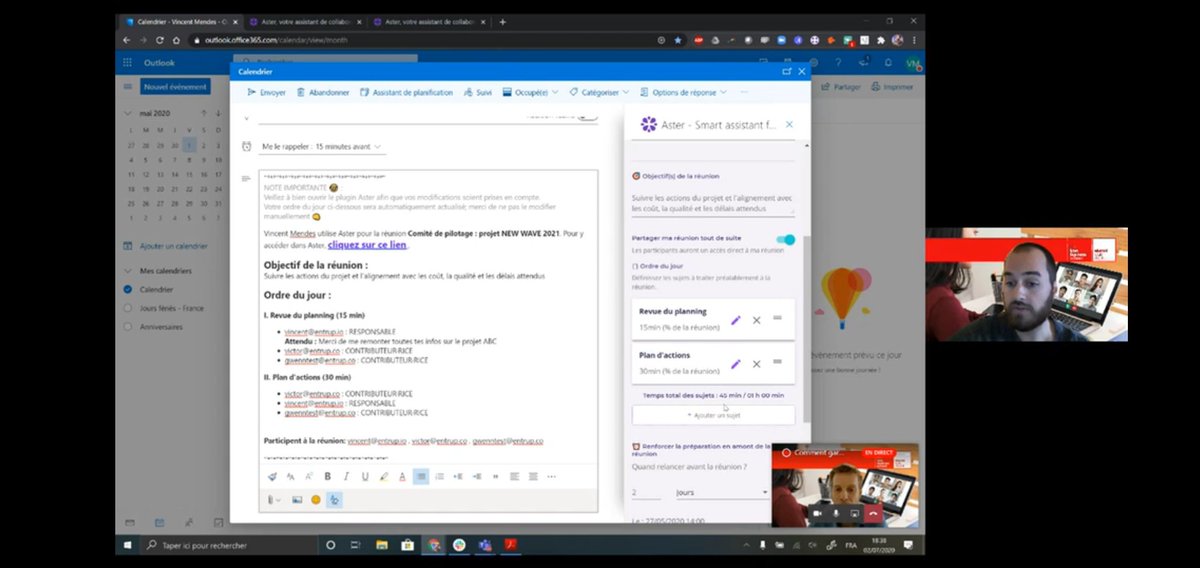Close the Aster smart assistant pane
Viewport: 1200px width, 568px height.
789,124
